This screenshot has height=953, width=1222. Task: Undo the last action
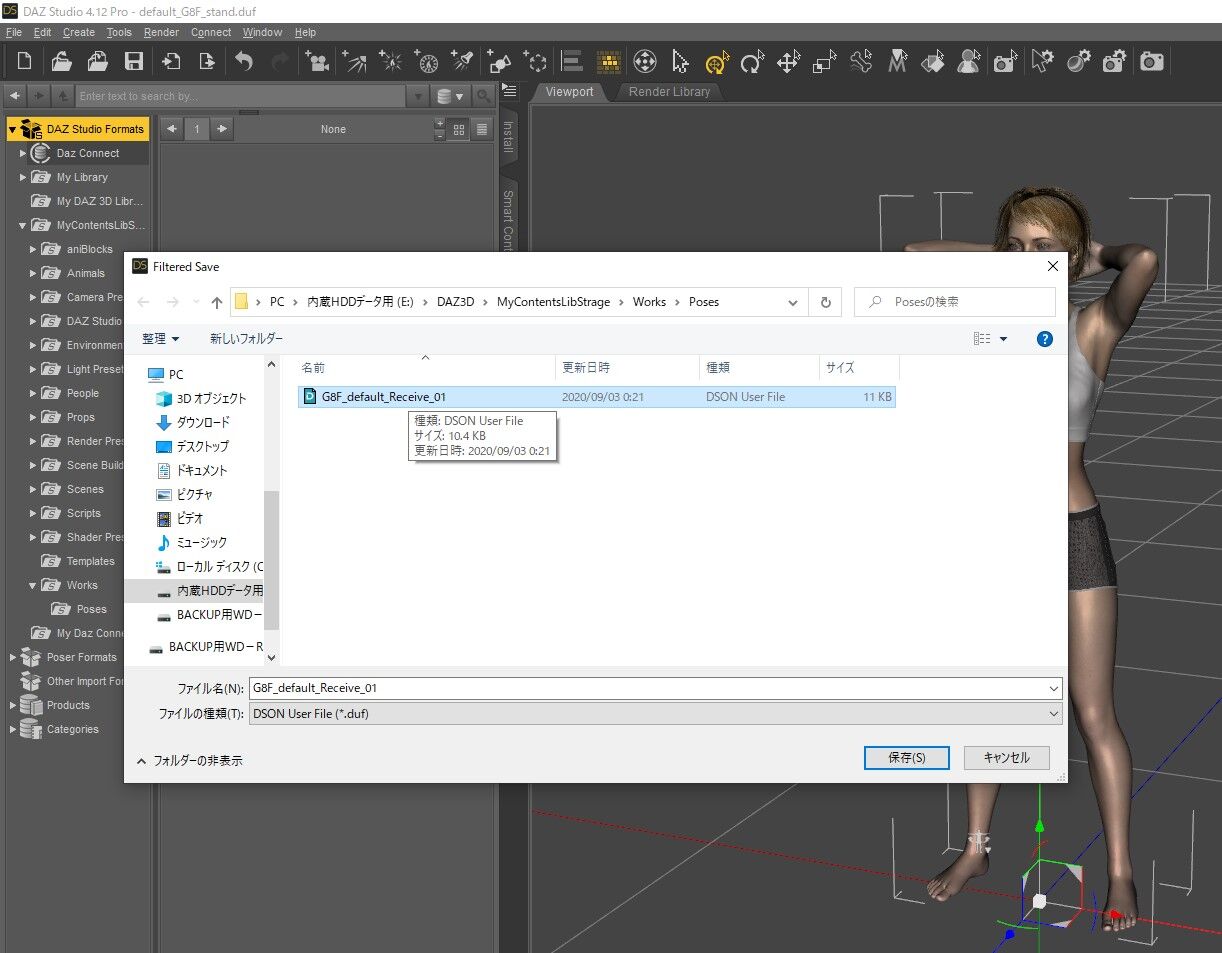tap(244, 62)
